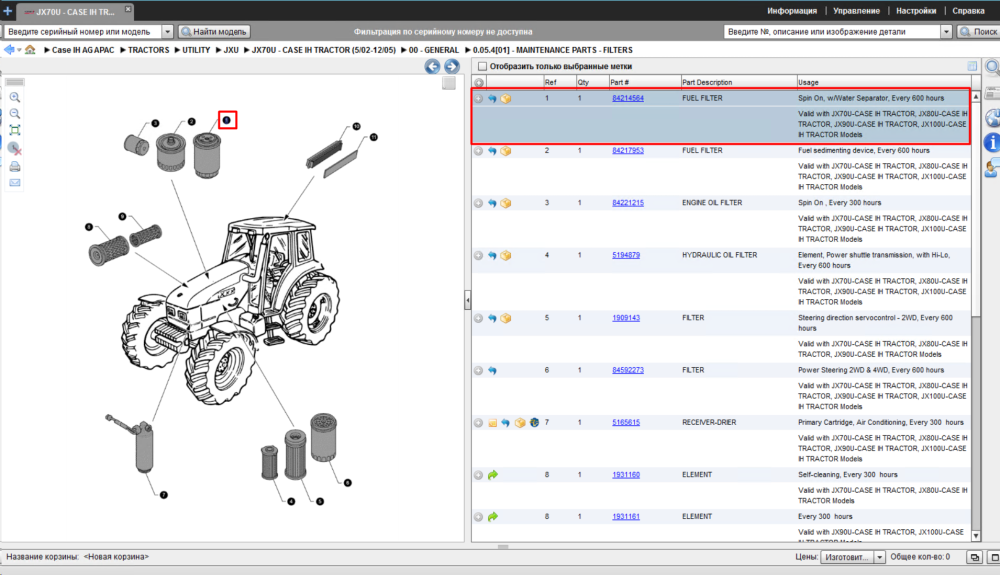
Task: Open the blue information icon in the right sidebar
Action: 992,142
